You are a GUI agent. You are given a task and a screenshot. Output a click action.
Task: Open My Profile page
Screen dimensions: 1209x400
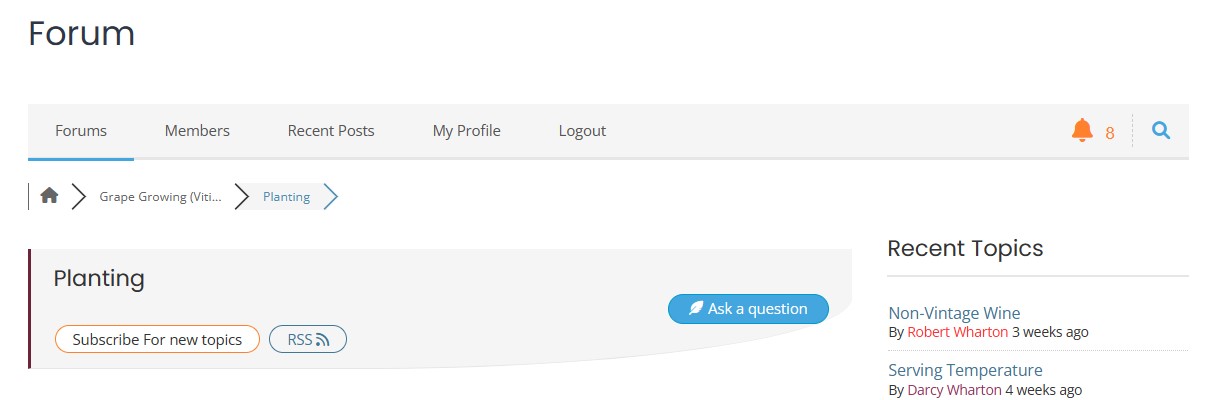467,131
